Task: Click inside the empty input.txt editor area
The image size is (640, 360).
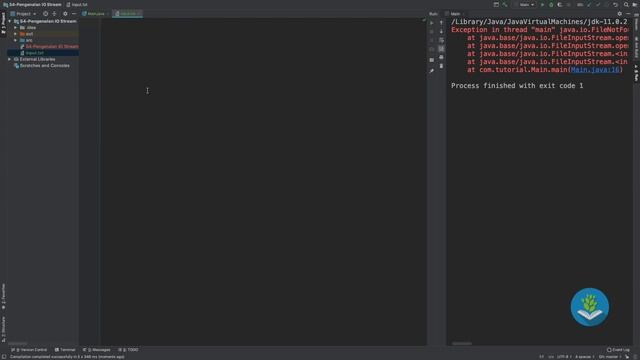Action: point(264,182)
